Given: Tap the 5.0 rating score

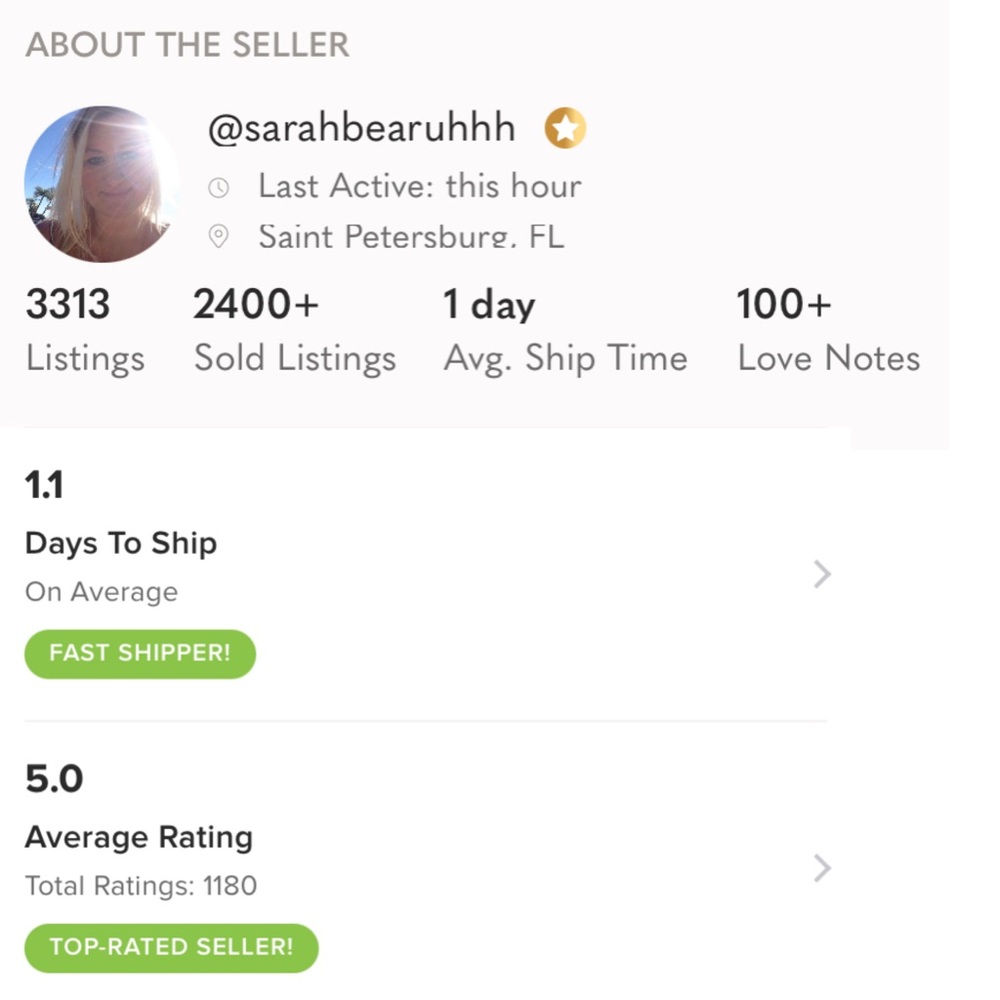Looking at the screenshot, I should (54, 779).
